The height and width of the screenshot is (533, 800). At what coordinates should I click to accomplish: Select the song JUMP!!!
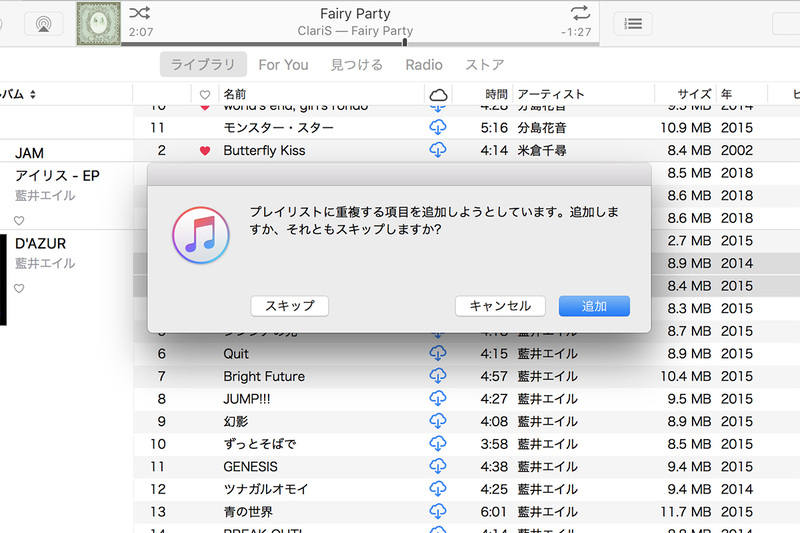pyautogui.click(x=247, y=399)
